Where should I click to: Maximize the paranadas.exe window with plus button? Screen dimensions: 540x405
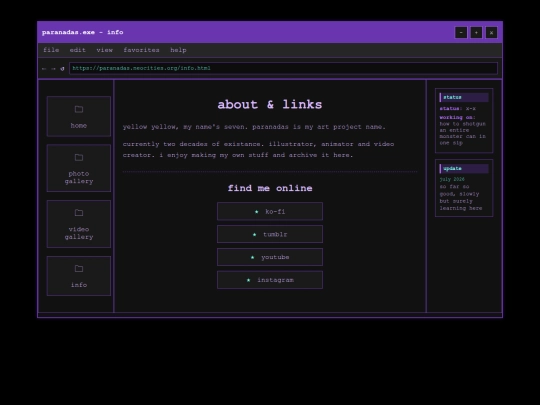[x=476, y=32]
